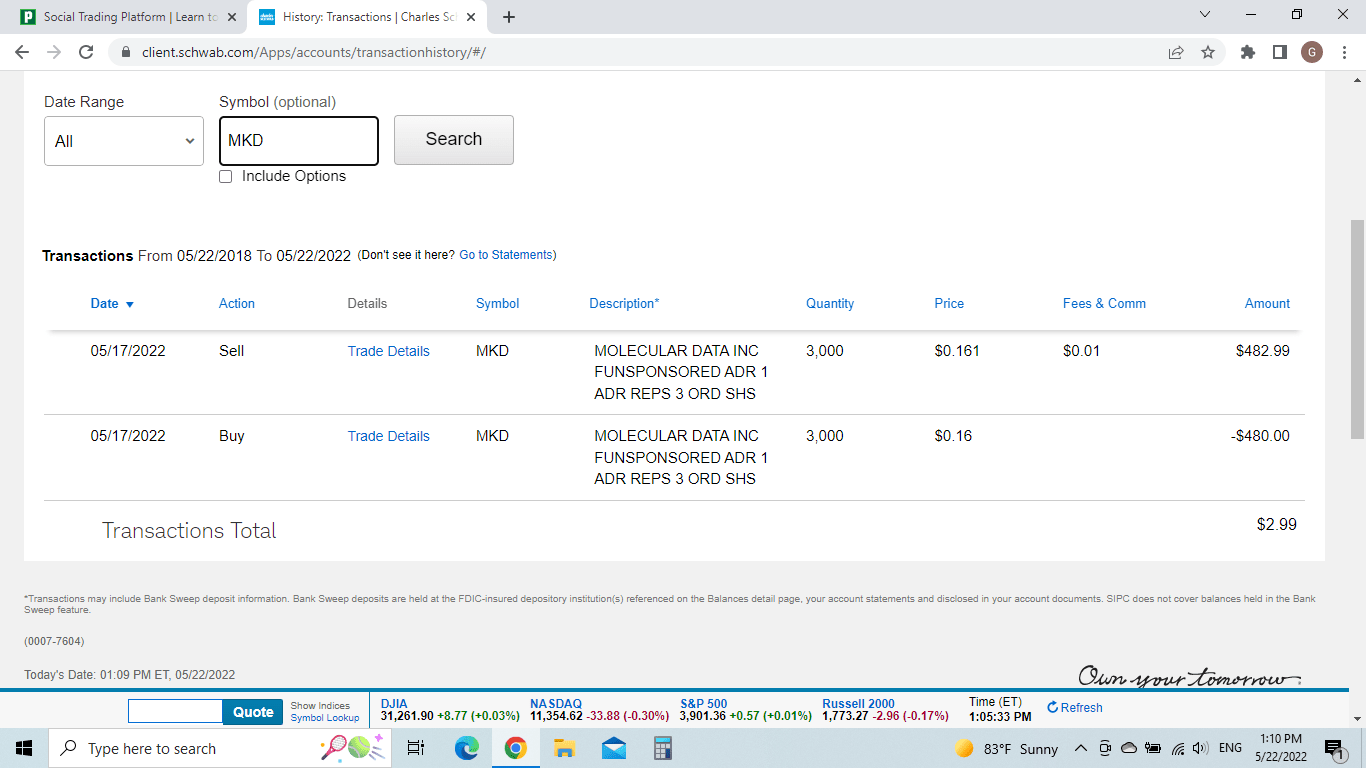1366x768 pixels.
Task: Click the scrollbar down arrow
Action: 1357,718
